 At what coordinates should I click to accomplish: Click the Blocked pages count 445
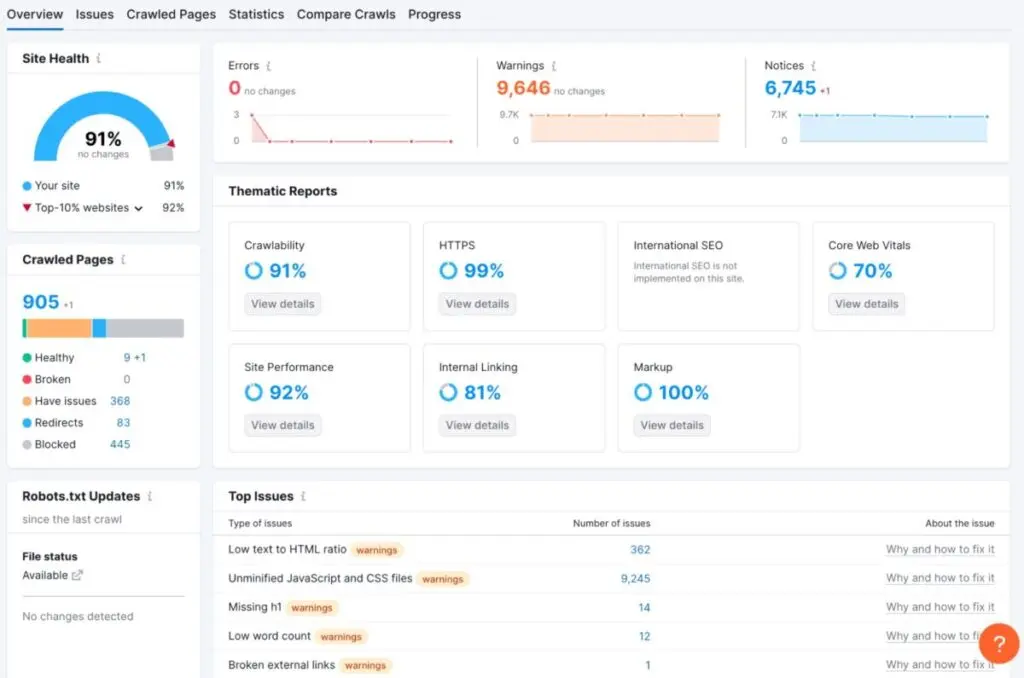click(x=120, y=444)
